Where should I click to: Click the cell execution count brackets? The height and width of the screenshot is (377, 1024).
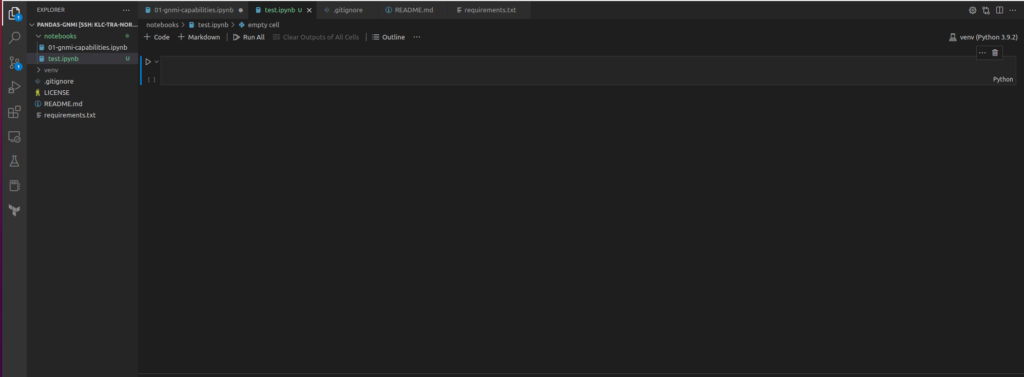152,79
